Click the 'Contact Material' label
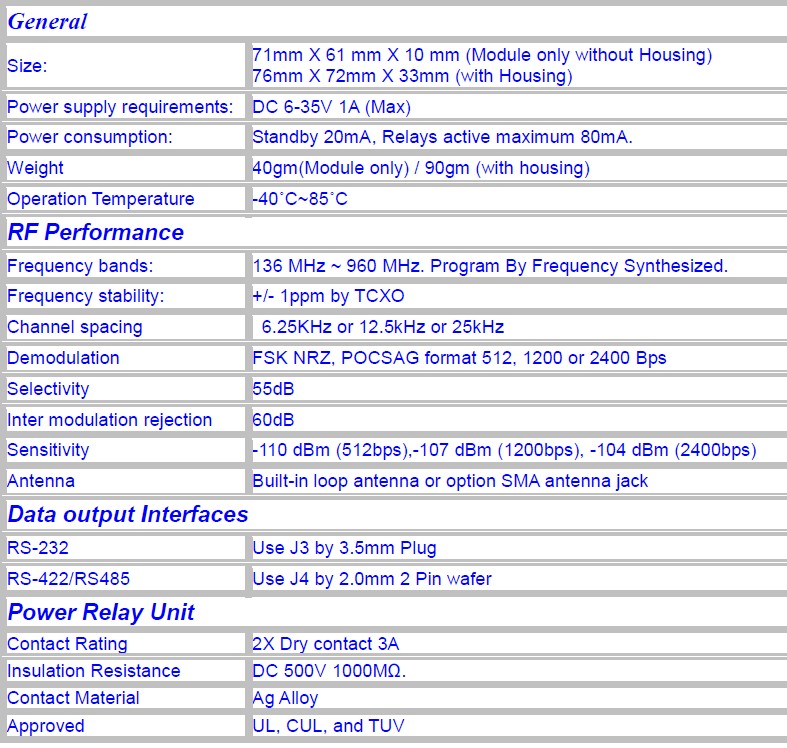787x748 pixels. click(x=73, y=698)
